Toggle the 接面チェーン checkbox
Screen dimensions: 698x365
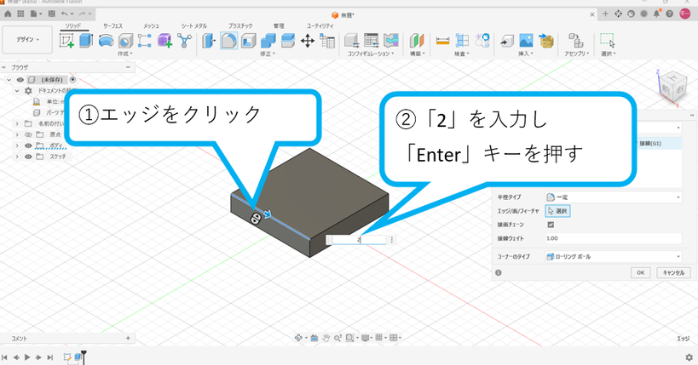pyautogui.click(x=551, y=225)
